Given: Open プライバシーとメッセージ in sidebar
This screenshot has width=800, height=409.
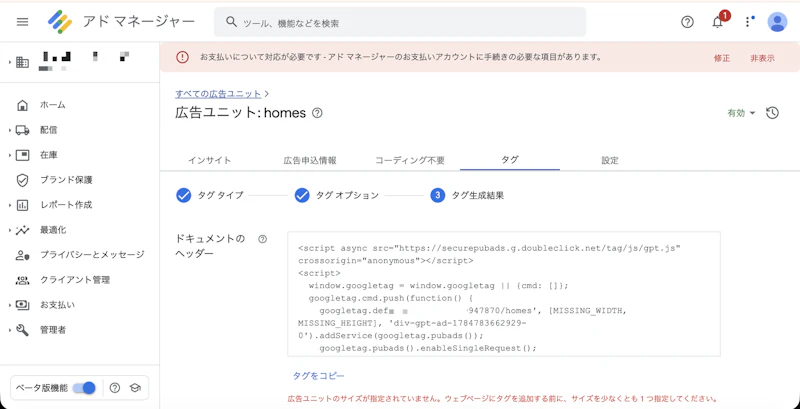Looking at the screenshot, I should click(x=92, y=255).
